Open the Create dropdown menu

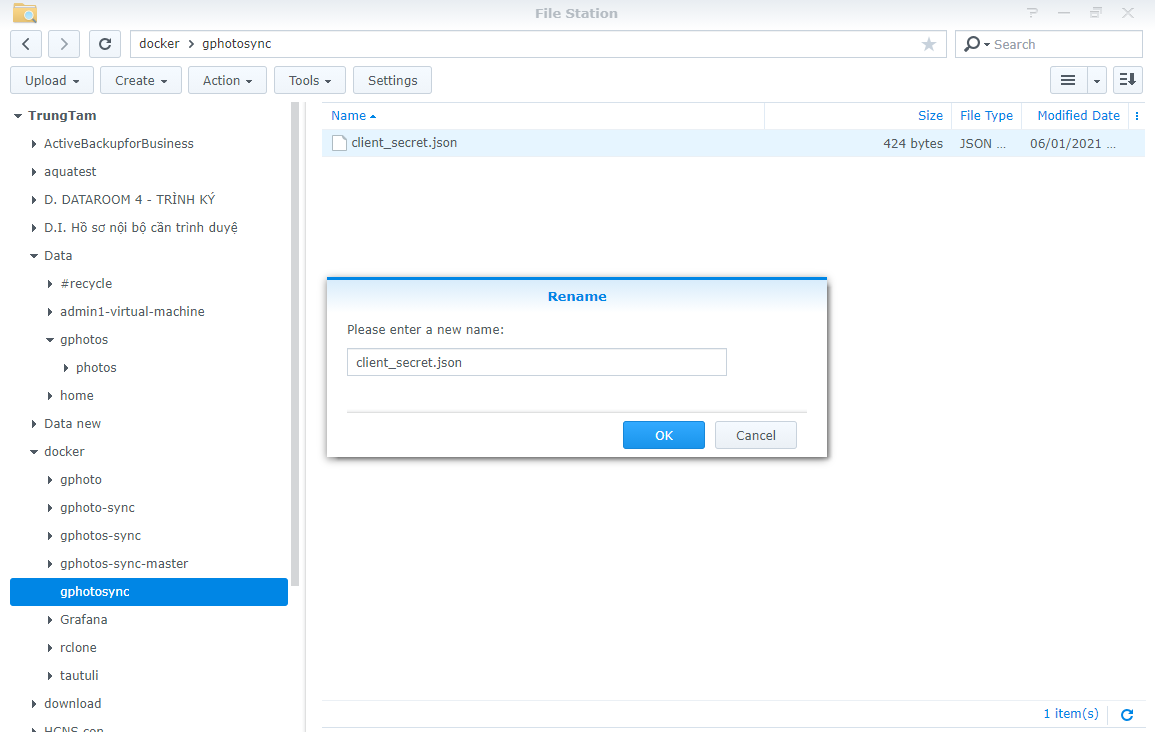(x=141, y=80)
